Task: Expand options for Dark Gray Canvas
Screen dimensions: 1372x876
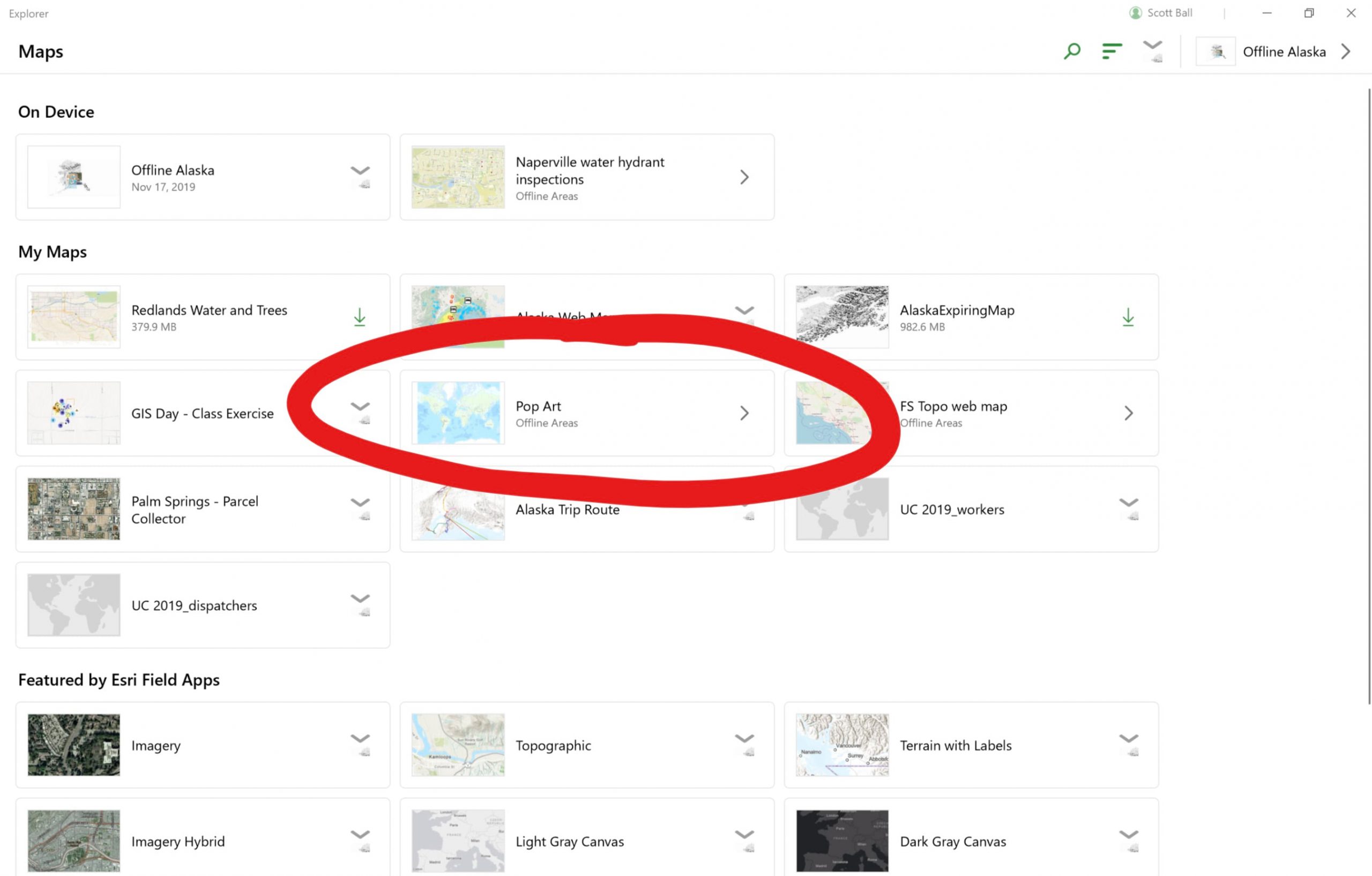Action: (1128, 834)
